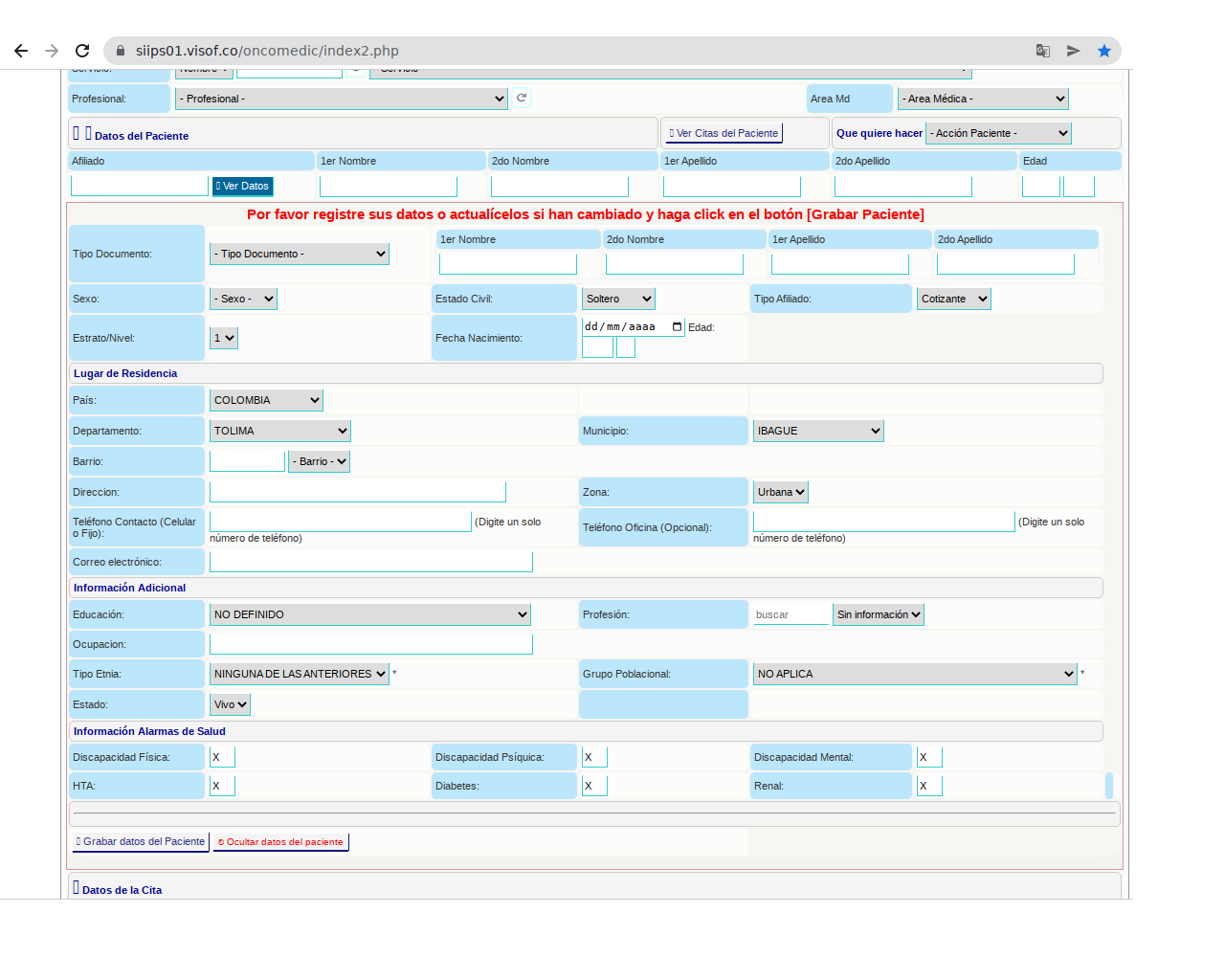Click Ocultar datos del paciente button
Screen dimensions: 1225x980
[x=280, y=842]
